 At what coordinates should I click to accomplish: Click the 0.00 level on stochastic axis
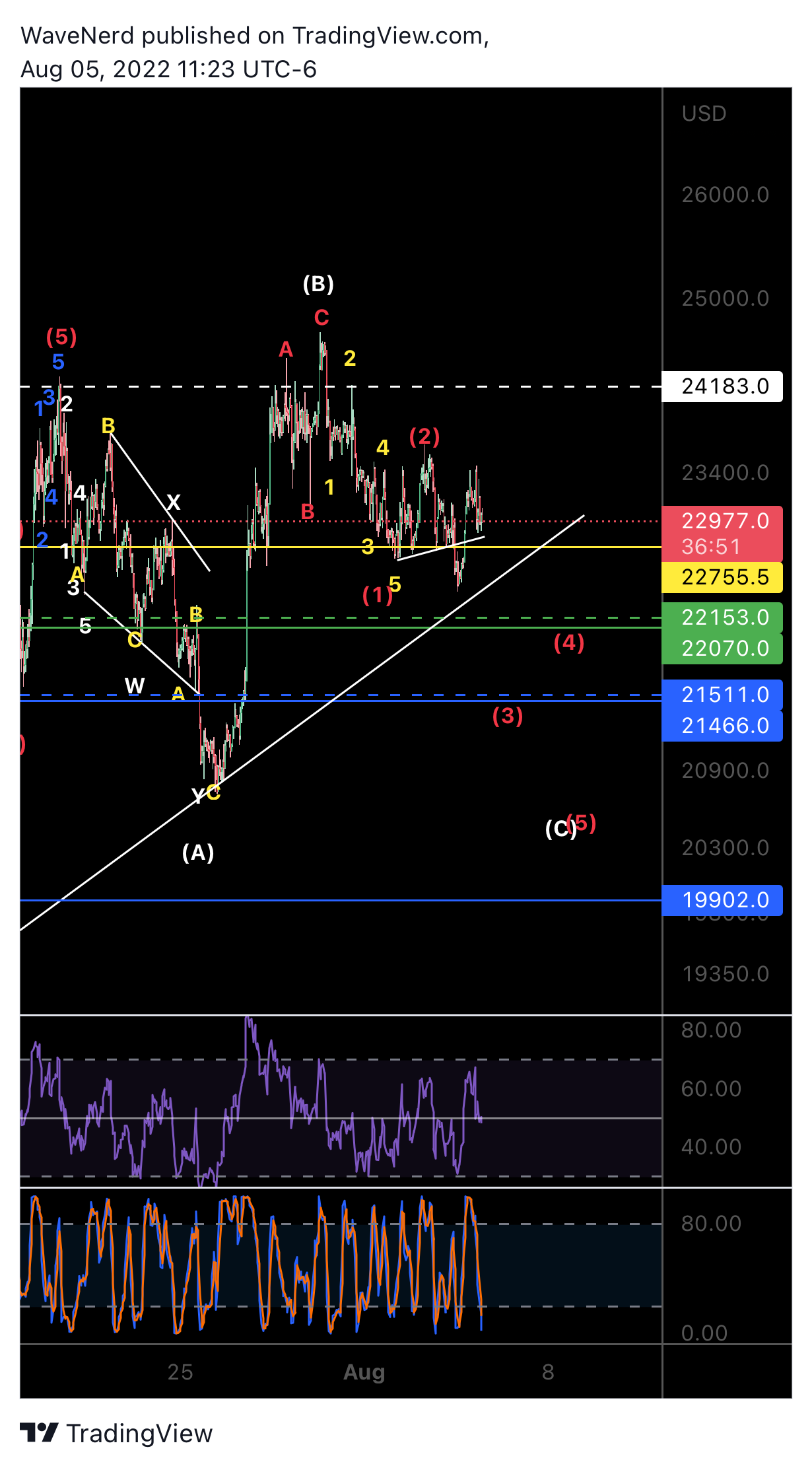704,1333
